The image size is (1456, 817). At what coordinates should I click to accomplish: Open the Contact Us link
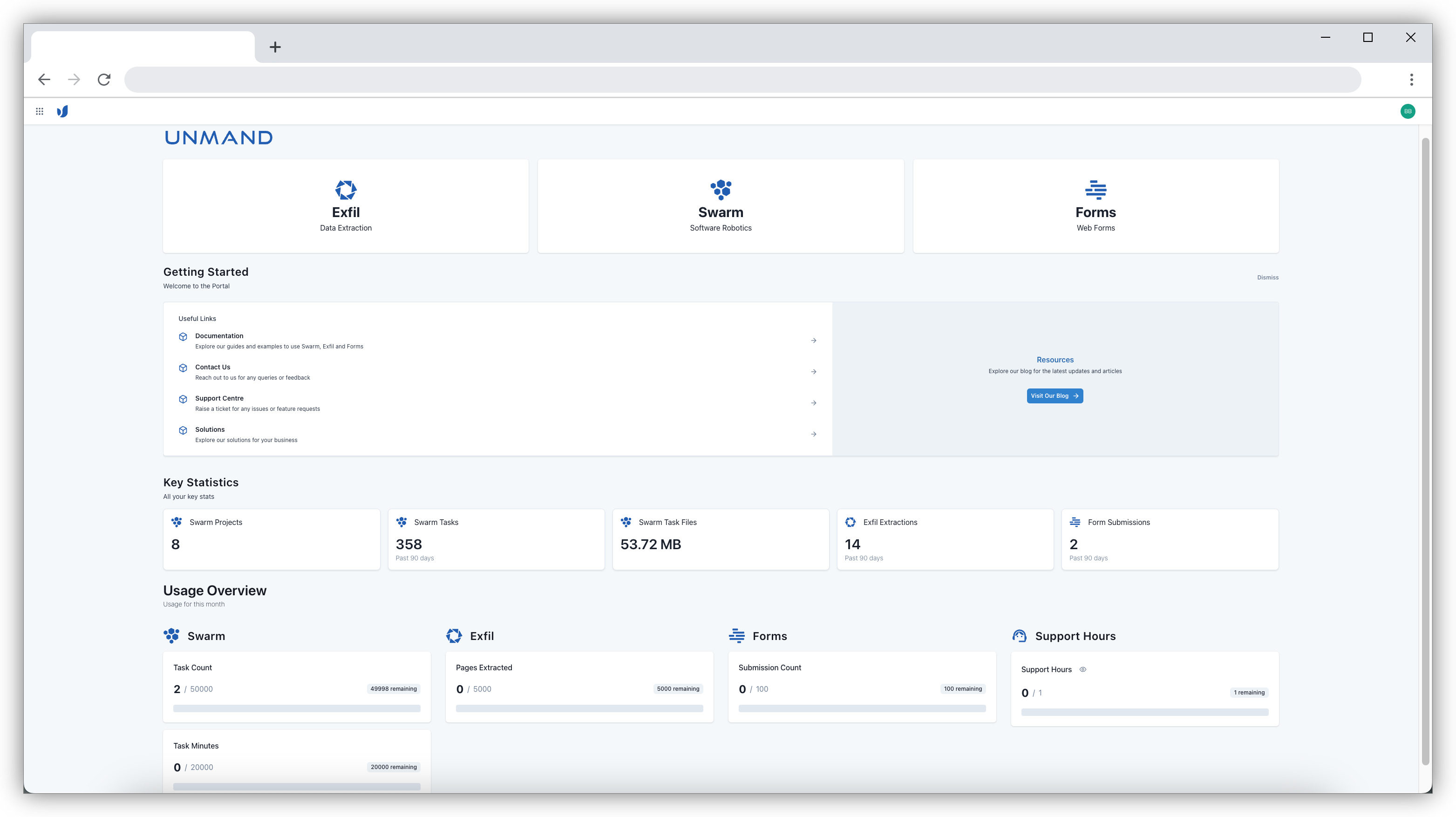tap(212, 368)
